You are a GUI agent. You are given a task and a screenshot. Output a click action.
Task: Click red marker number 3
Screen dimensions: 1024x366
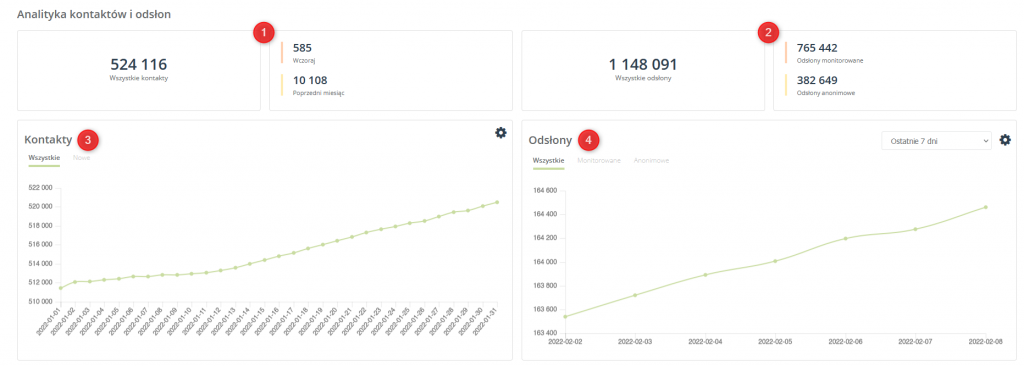click(x=88, y=139)
